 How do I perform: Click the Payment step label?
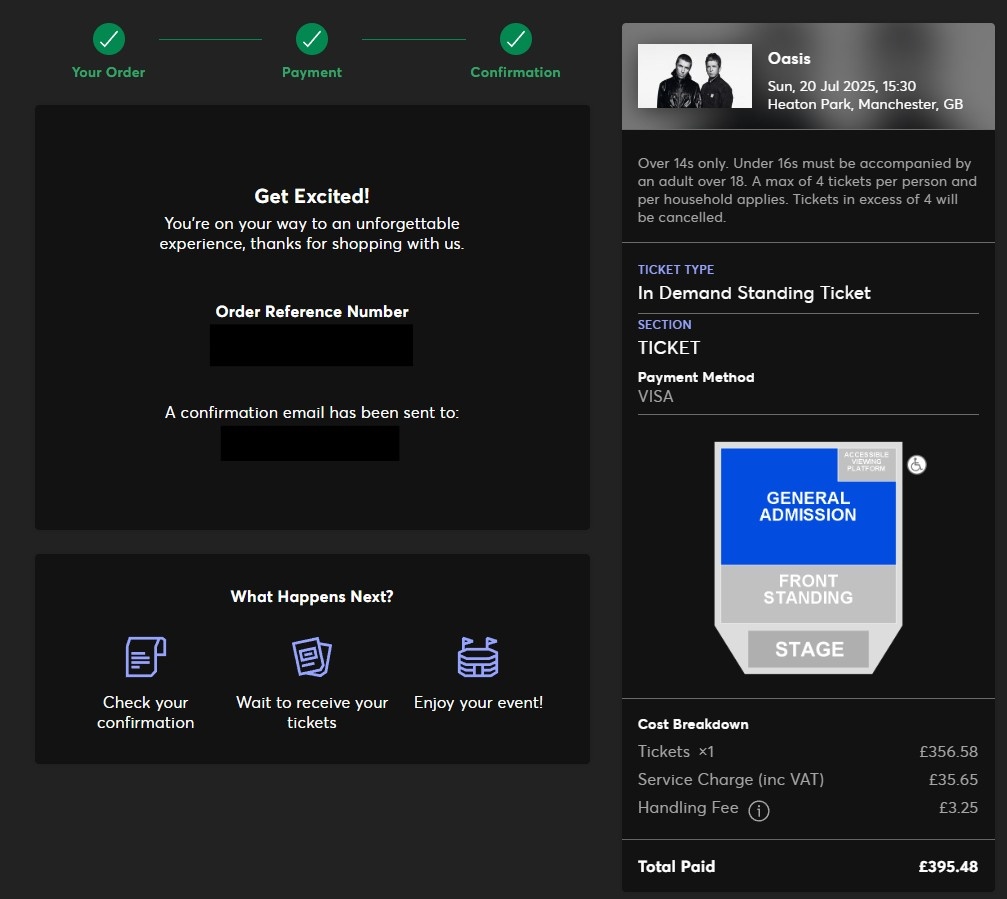pos(311,72)
